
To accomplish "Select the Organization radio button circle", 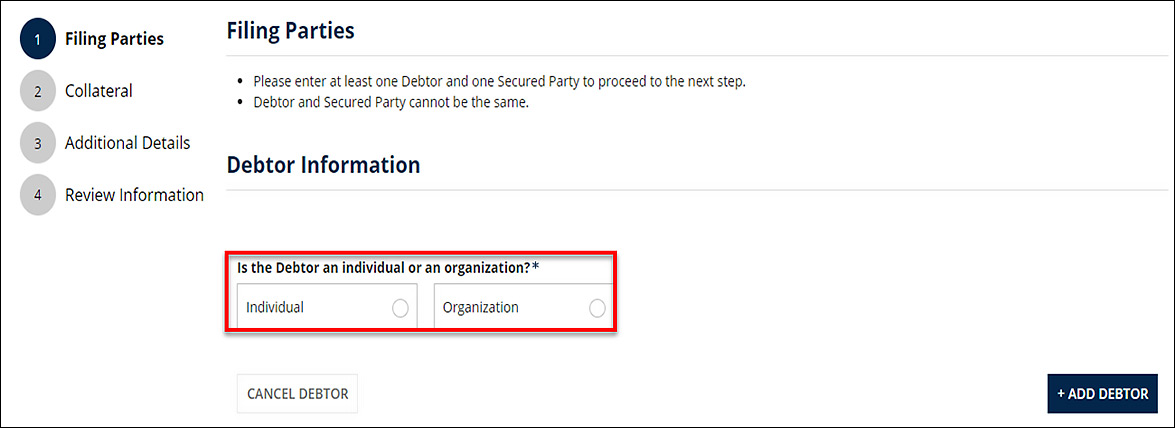I will [x=597, y=308].
